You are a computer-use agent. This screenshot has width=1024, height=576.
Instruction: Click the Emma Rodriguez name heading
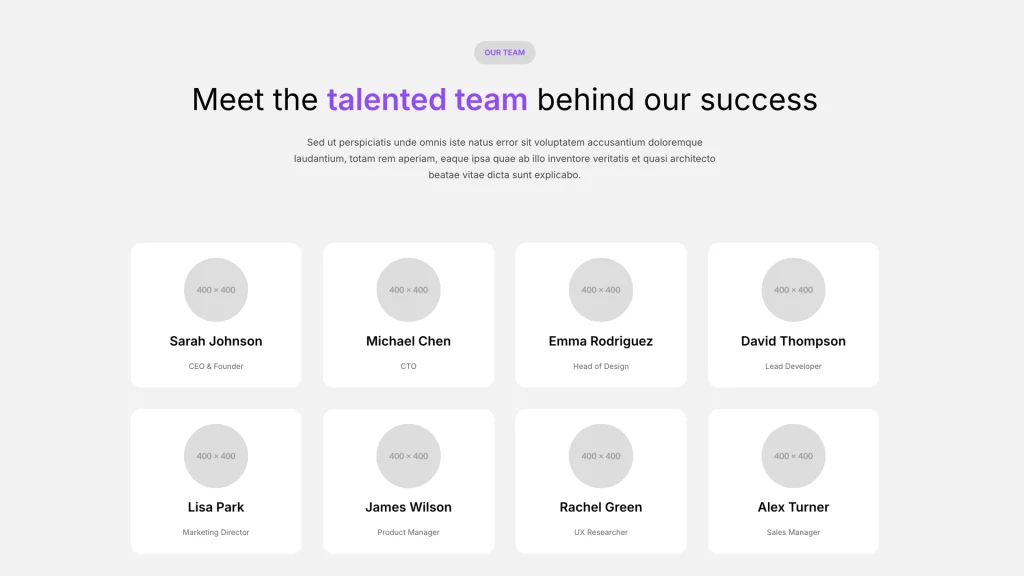[x=601, y=341]
